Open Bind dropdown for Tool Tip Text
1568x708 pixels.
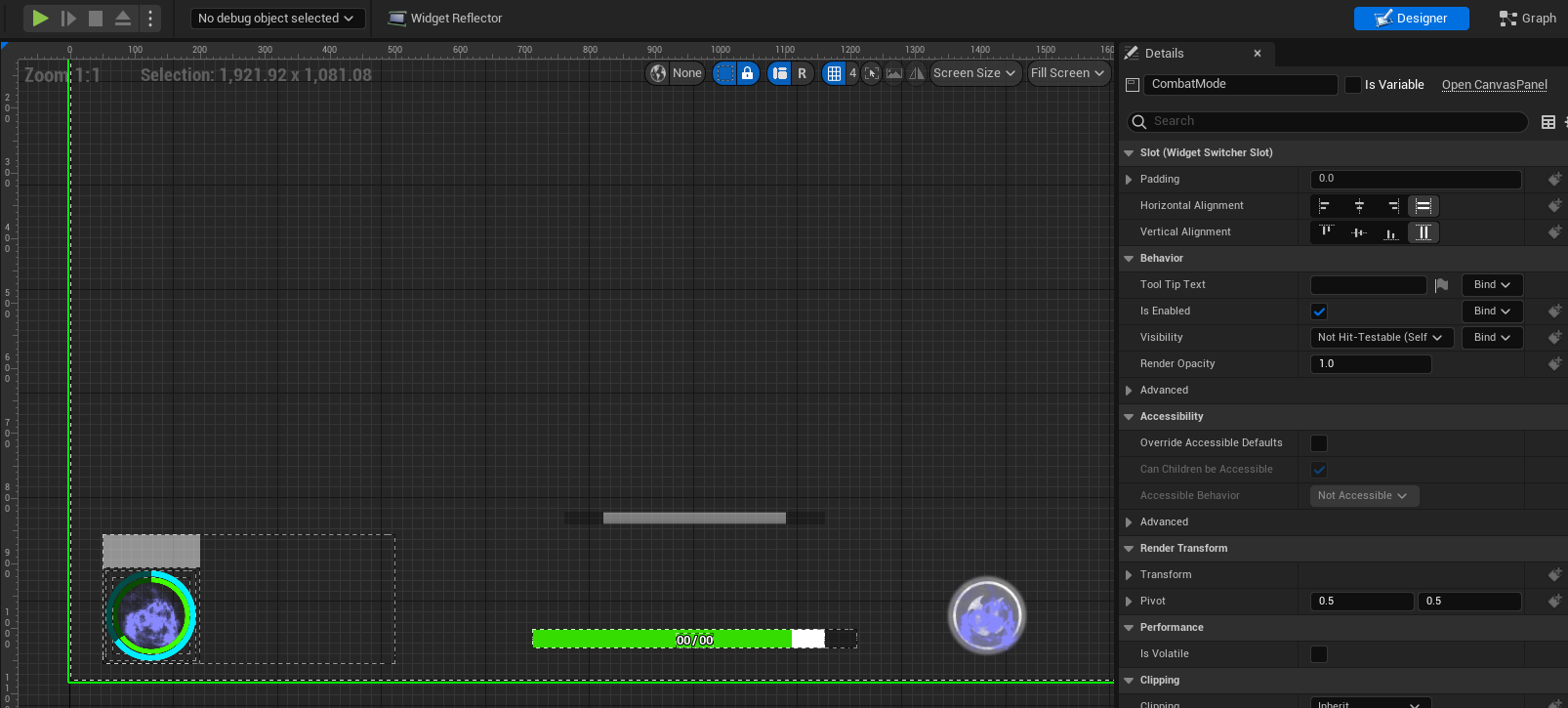tap(1492, 285)
